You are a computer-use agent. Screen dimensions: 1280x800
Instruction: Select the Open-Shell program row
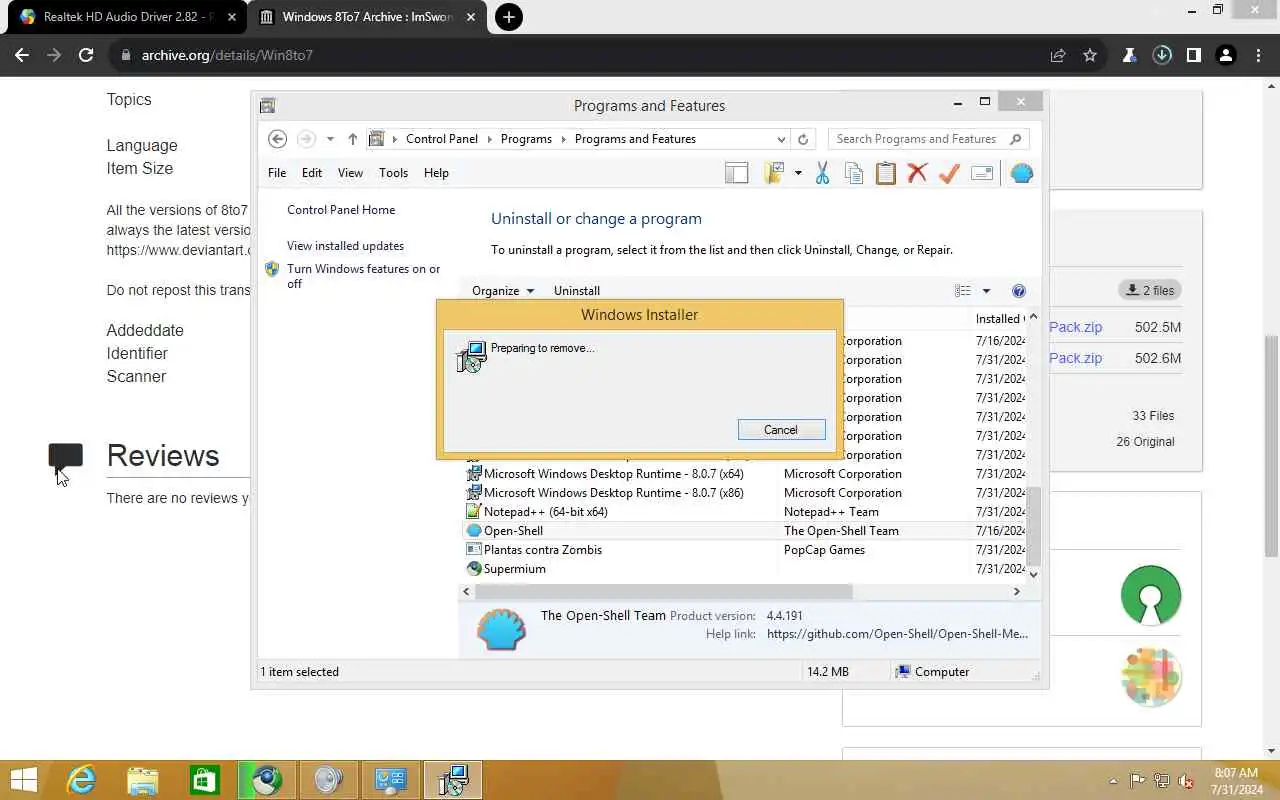(745, 531)
